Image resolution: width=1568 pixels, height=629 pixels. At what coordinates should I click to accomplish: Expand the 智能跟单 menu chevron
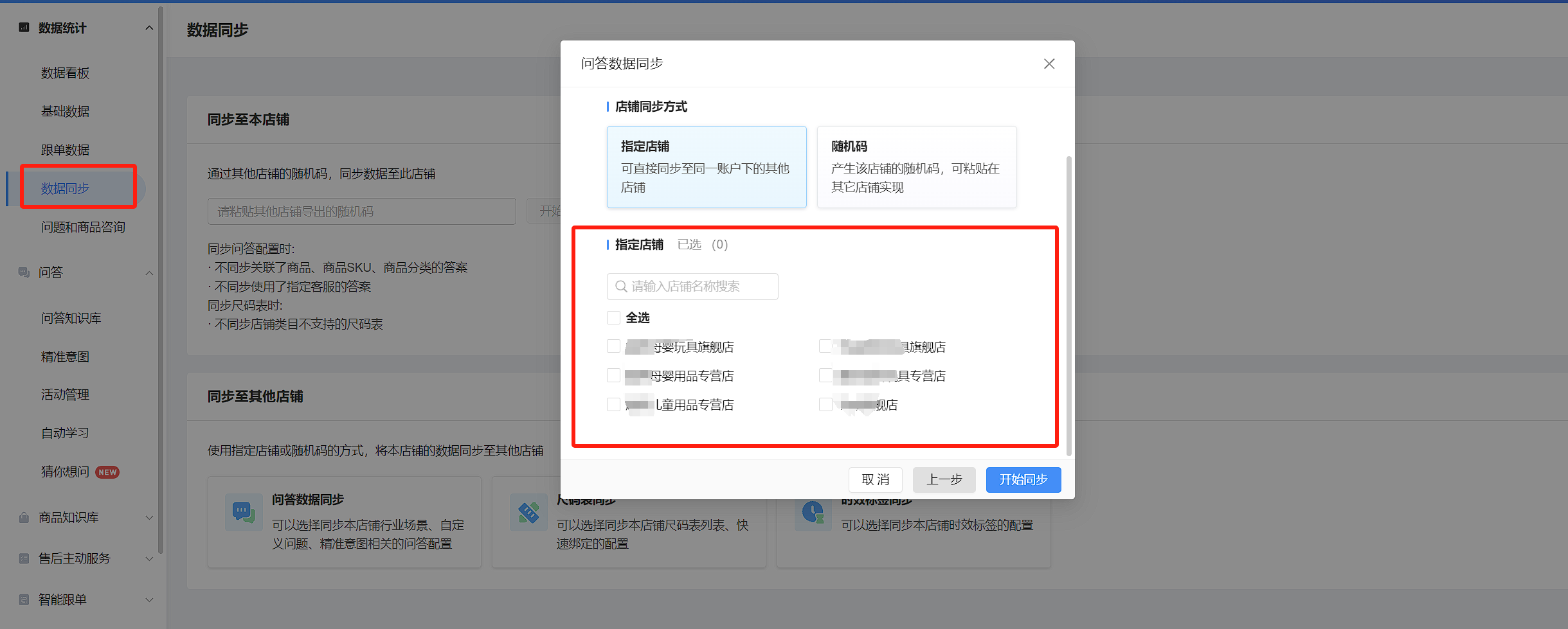tap(149, 599)
